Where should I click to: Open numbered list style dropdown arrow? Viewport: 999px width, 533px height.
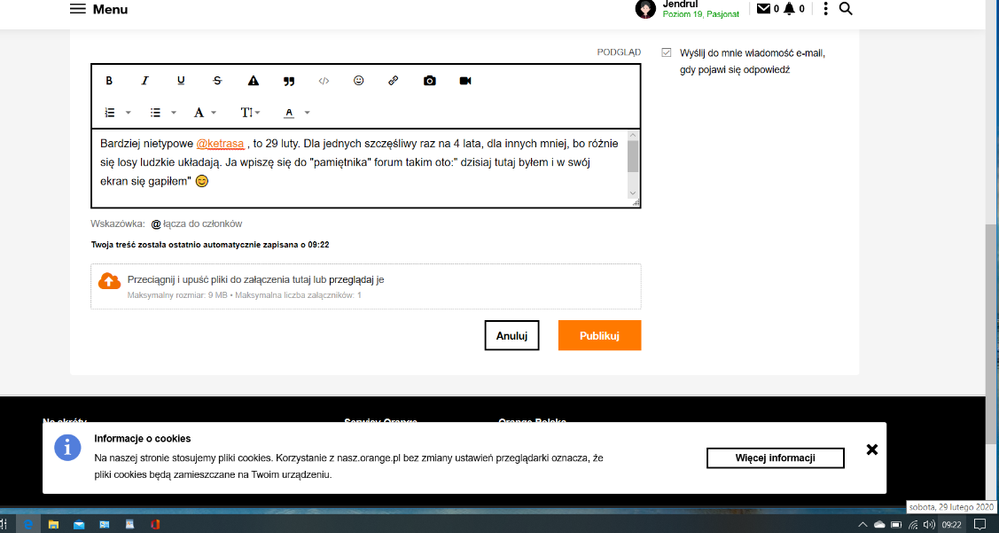tap(128, 113)
